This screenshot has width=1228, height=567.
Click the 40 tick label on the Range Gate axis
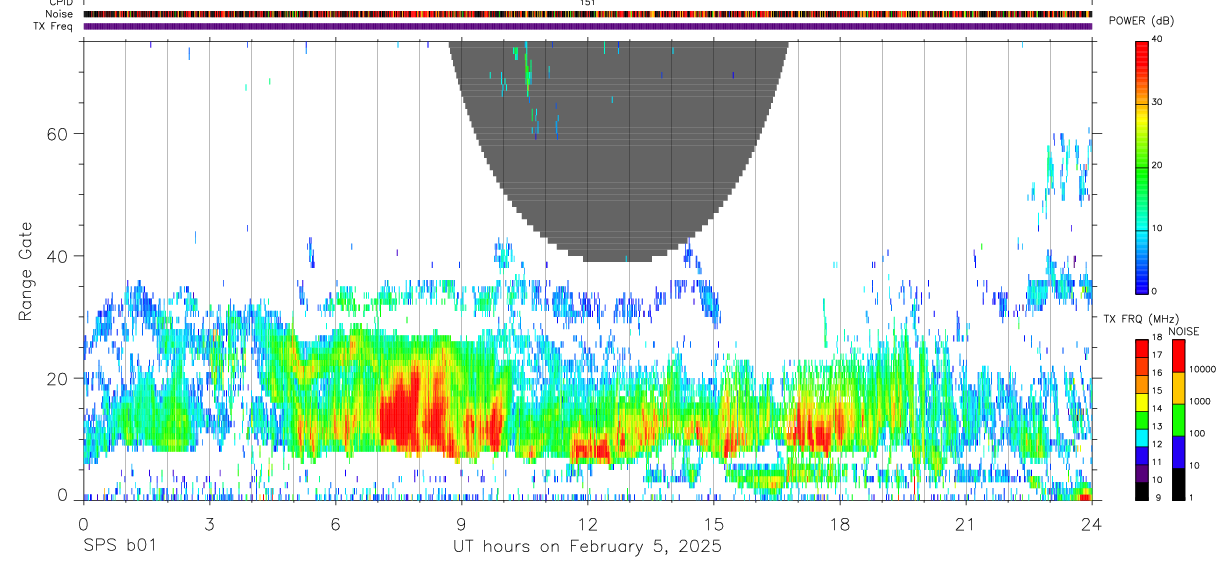point(57,256)
